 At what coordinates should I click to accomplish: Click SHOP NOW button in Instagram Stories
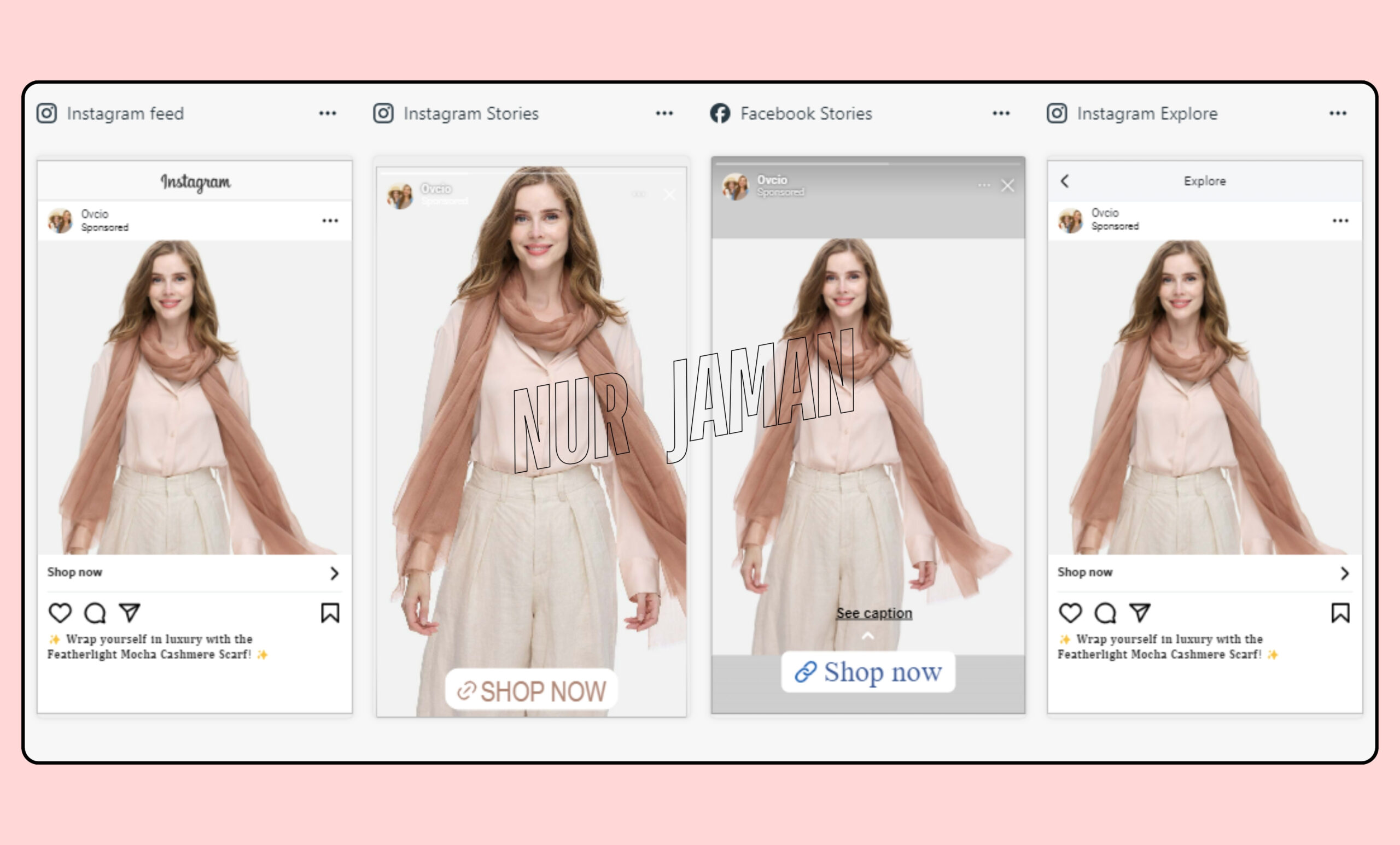point(531,690)
